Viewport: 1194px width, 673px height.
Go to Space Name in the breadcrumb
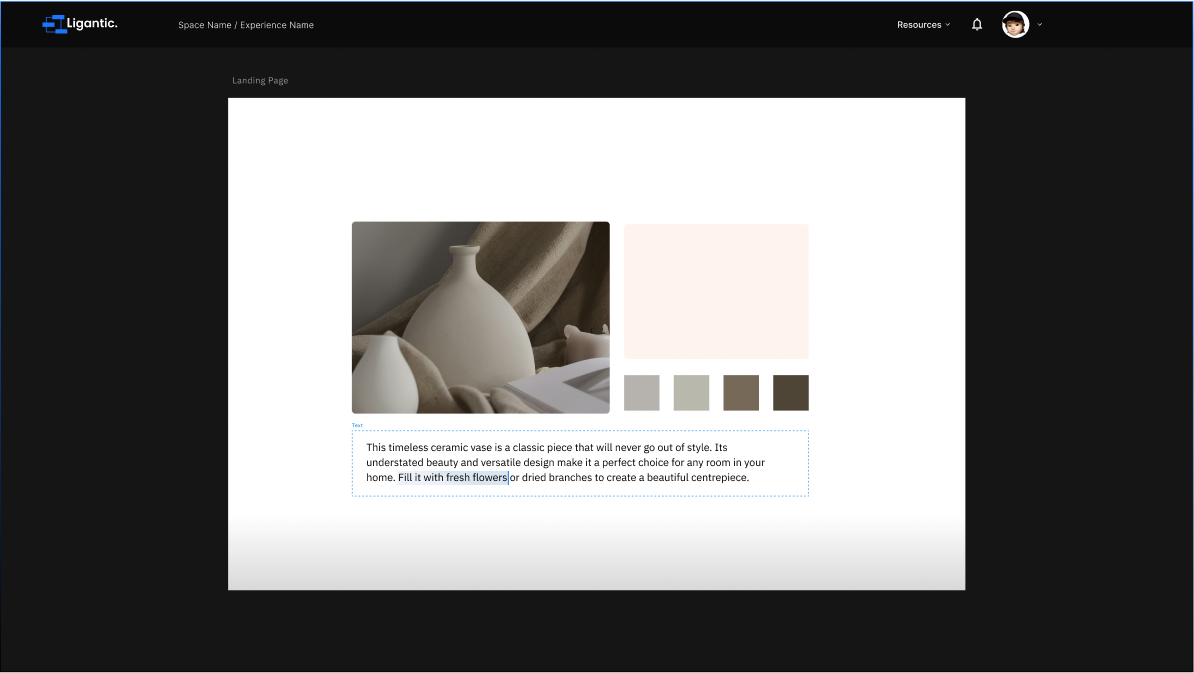pos(203,25)
